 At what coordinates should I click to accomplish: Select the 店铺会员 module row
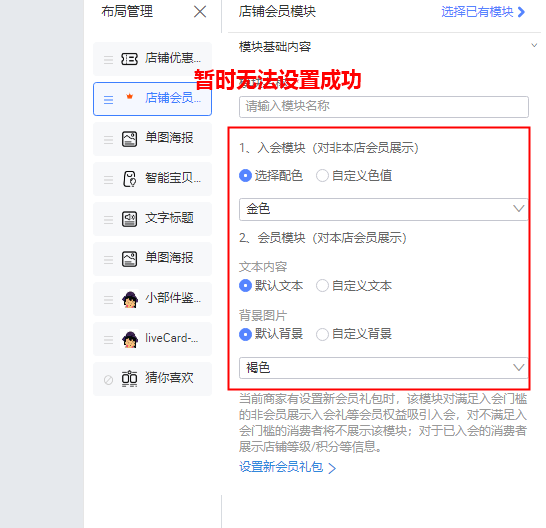(152, 99)
